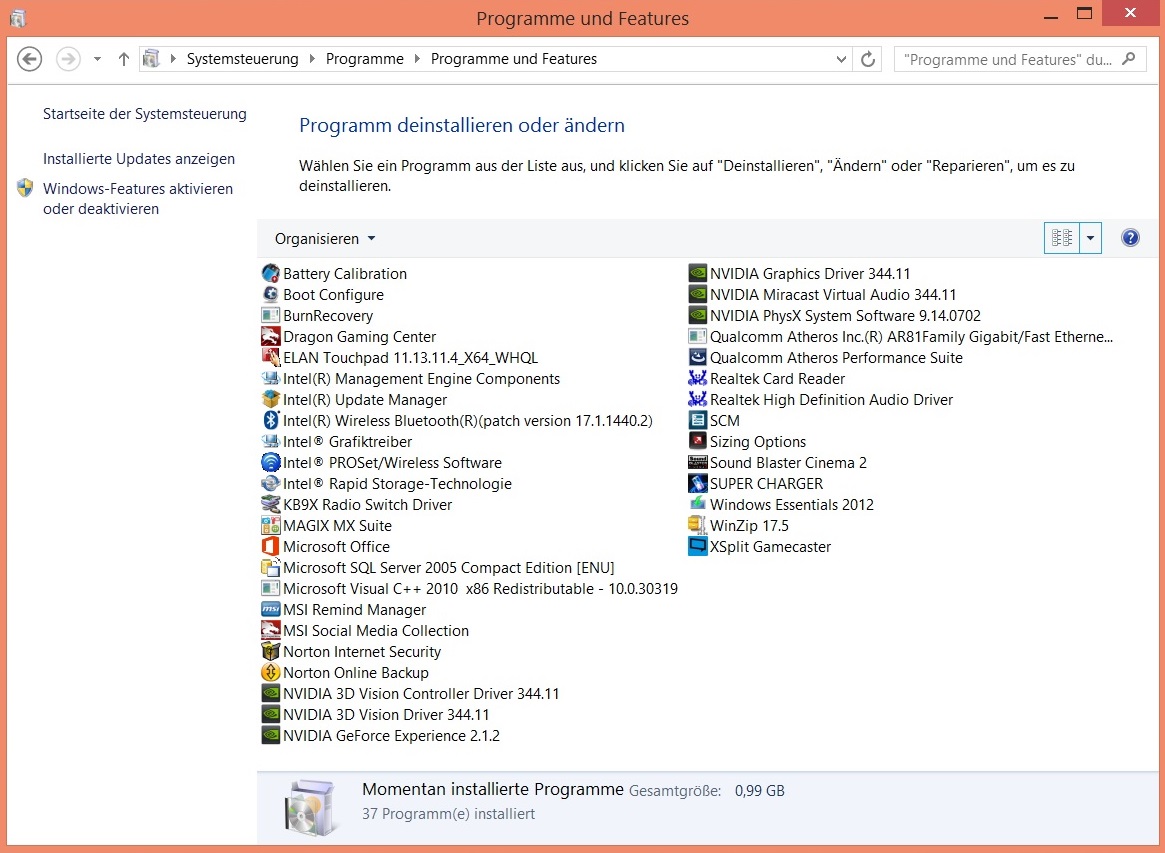
Task: Click Programme in the breadcrumb path
Action: (x=364, y=59)
